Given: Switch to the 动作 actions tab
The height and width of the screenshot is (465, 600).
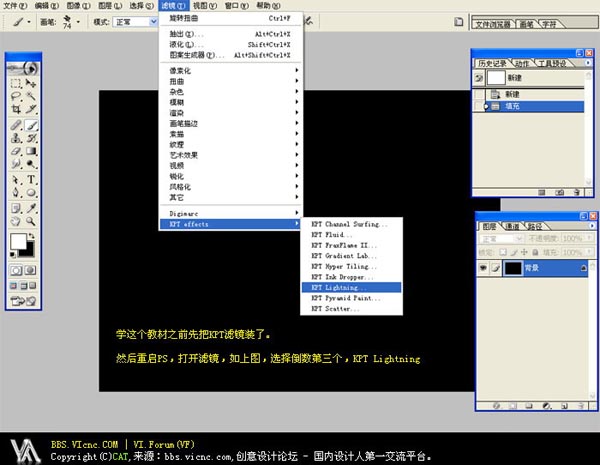Looking at the screenshot, I should pyautogui.click(x=522, y=63).
